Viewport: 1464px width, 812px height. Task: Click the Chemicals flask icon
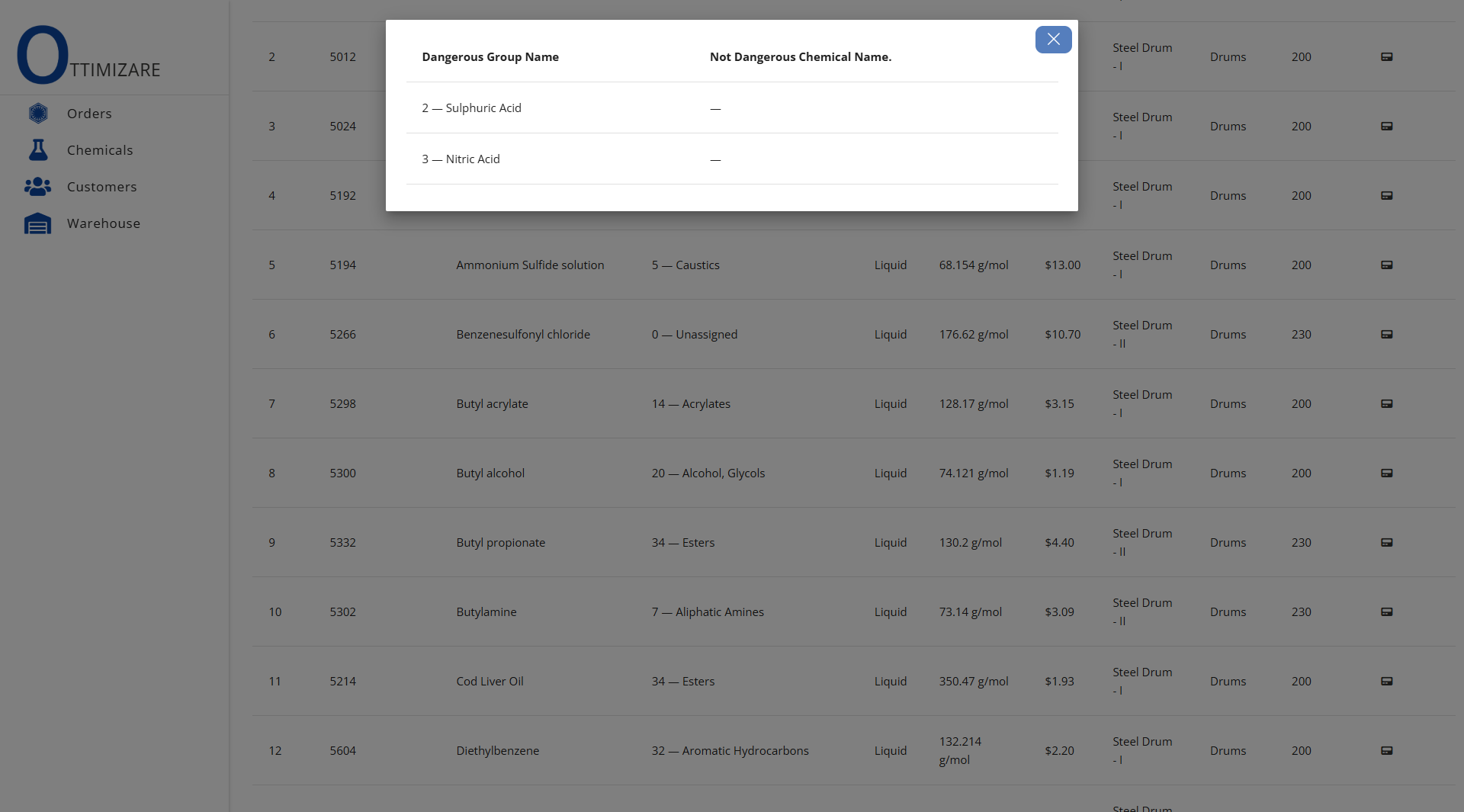[x=38, y=150]
